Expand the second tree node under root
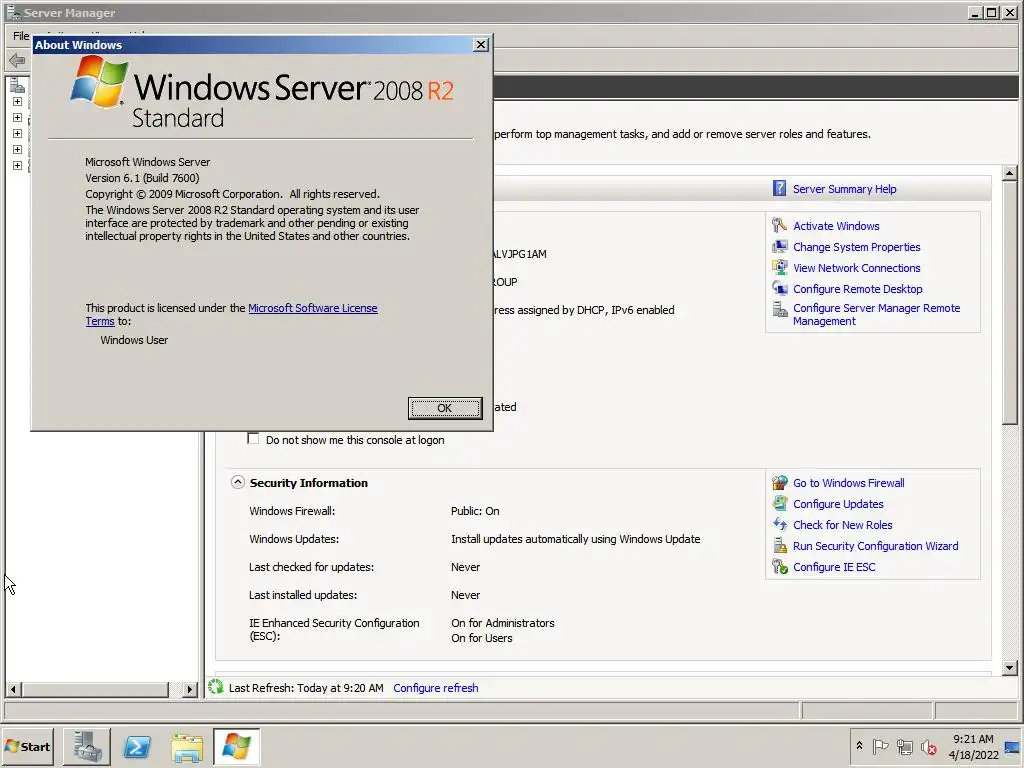This screenshot has width=1024, height=768. [x=18, y=118]
